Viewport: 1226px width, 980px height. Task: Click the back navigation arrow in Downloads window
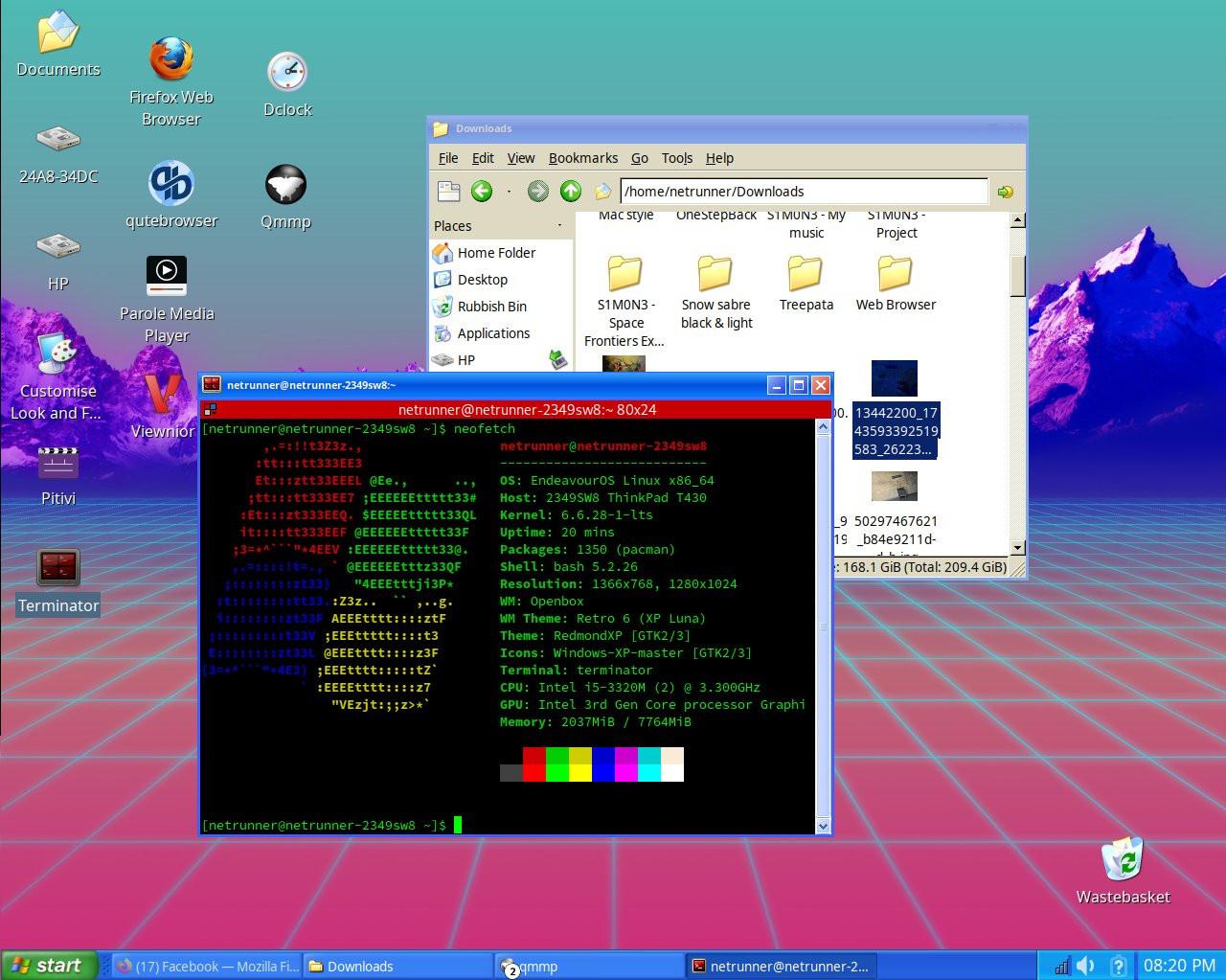482,191
